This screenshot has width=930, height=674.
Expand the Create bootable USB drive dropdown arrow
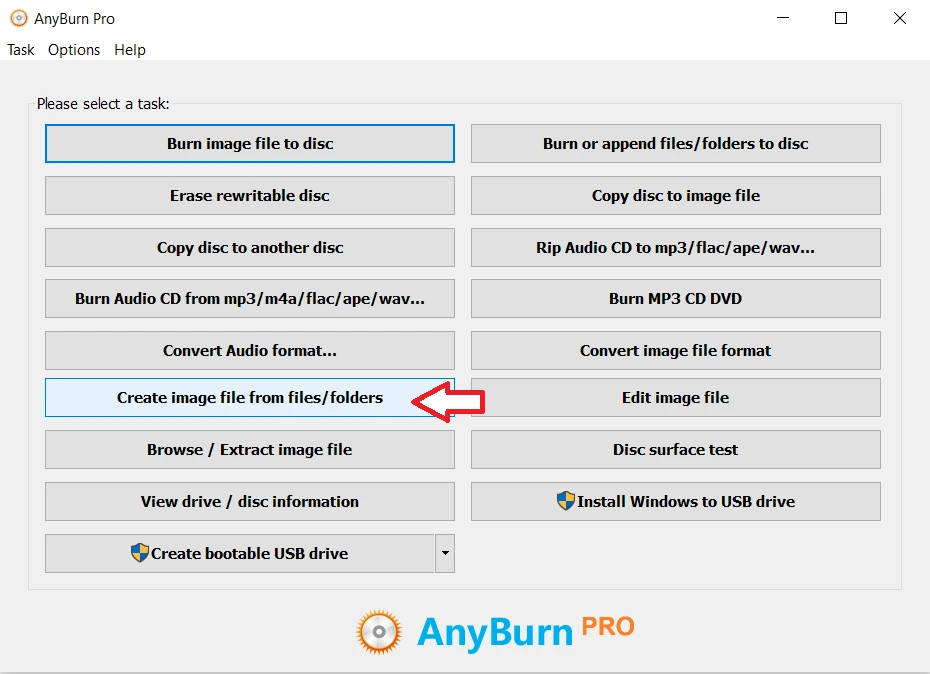pyautogui.click(x=445, y=553)
